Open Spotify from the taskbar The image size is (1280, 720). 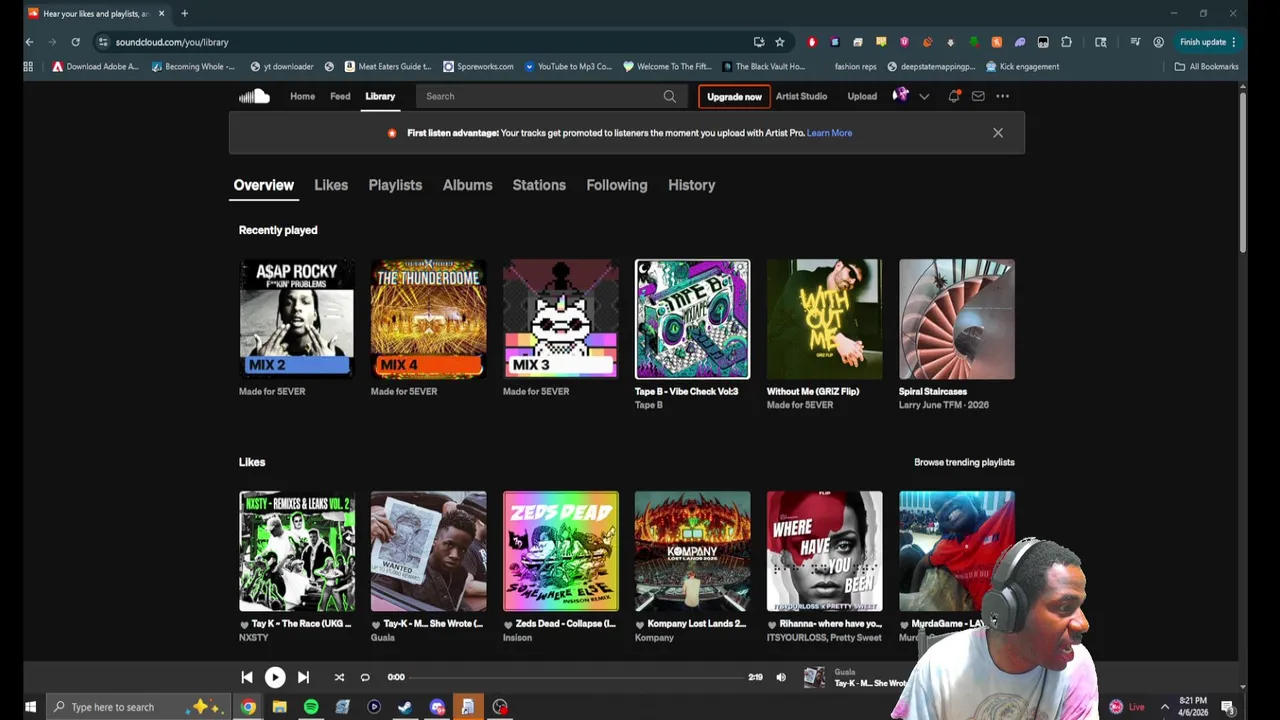311,707
